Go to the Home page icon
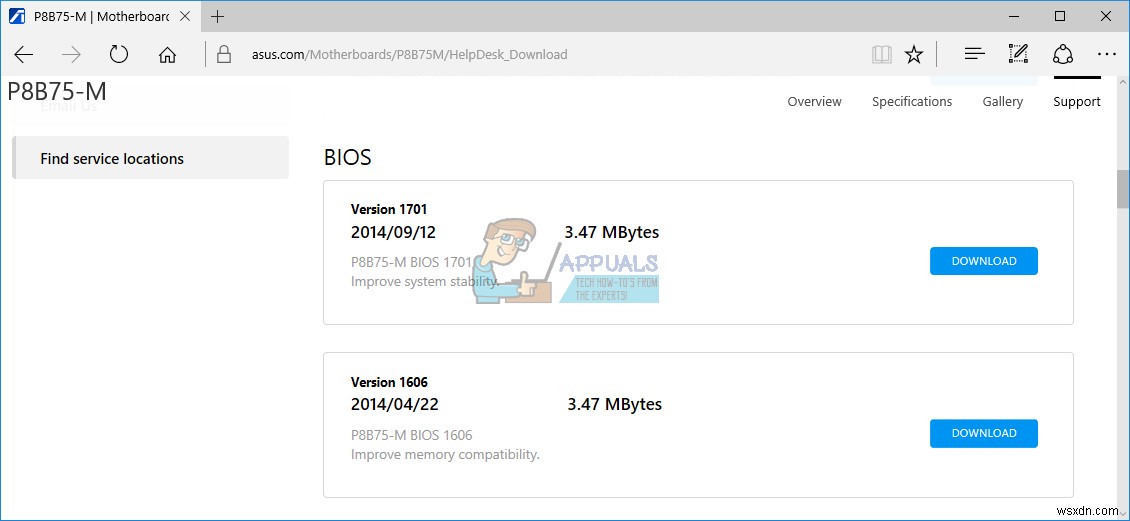The image size is (1130, 521). (x=167, y=54)
